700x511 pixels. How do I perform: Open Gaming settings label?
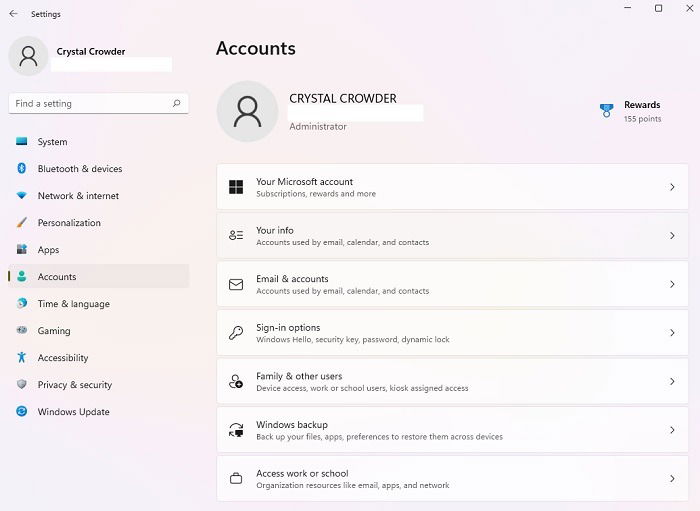[x=54, y=331]
